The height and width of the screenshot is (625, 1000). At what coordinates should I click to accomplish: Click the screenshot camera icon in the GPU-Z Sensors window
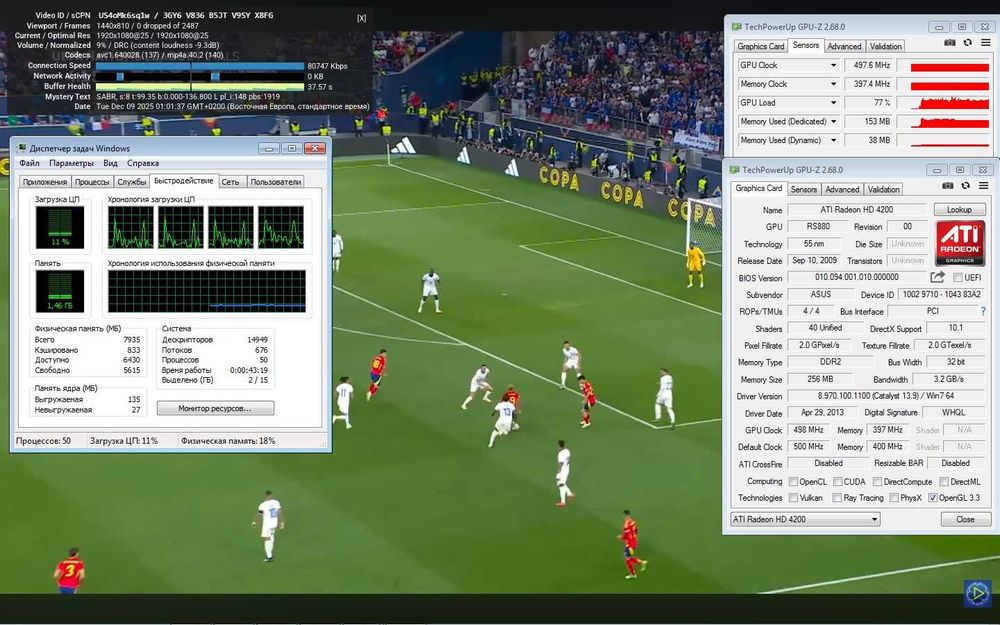coord(950,43)
